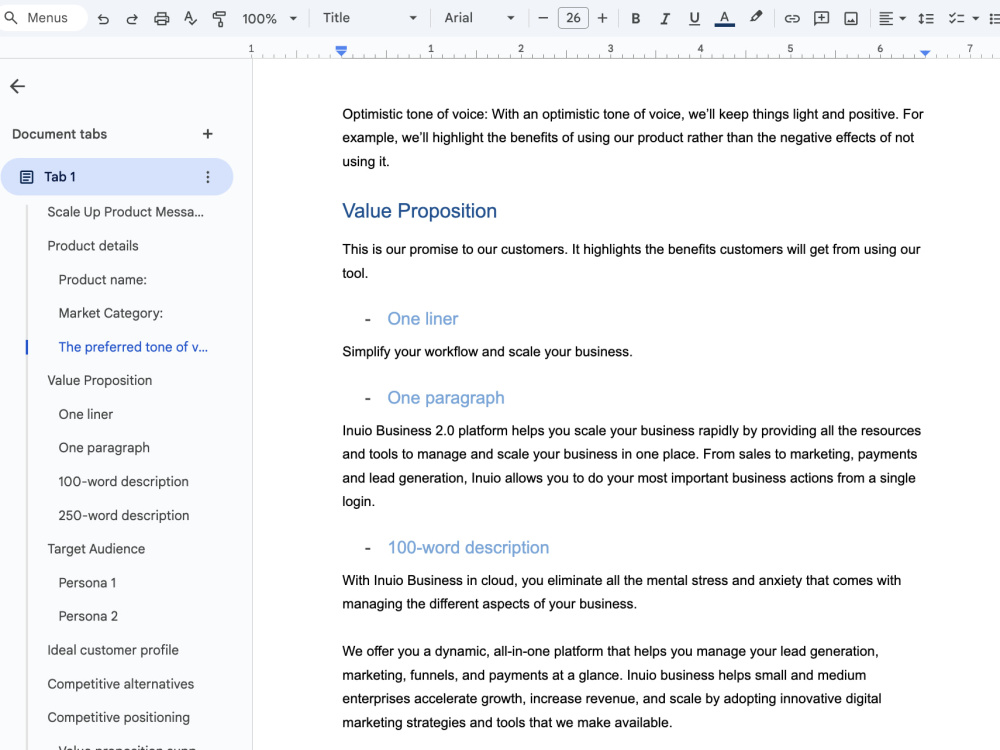The height and width of the screenshot is (750, 1000).
Task: Print the document
Action: 161,18
